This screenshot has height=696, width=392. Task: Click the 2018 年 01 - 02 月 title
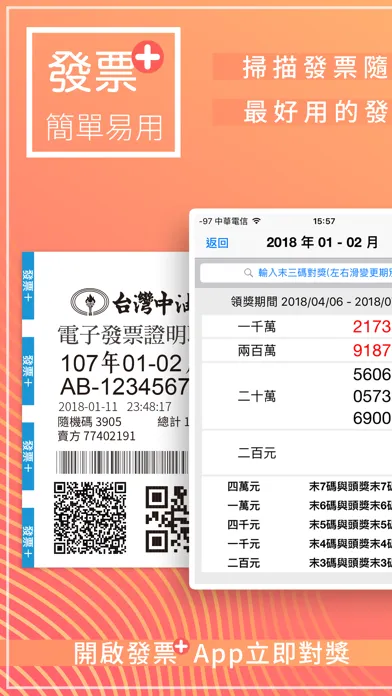322,242
